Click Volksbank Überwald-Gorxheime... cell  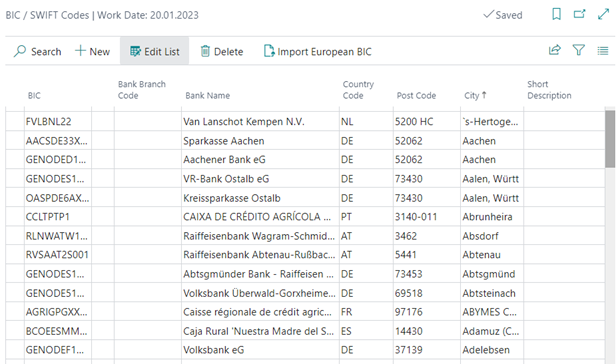(260, 293)
